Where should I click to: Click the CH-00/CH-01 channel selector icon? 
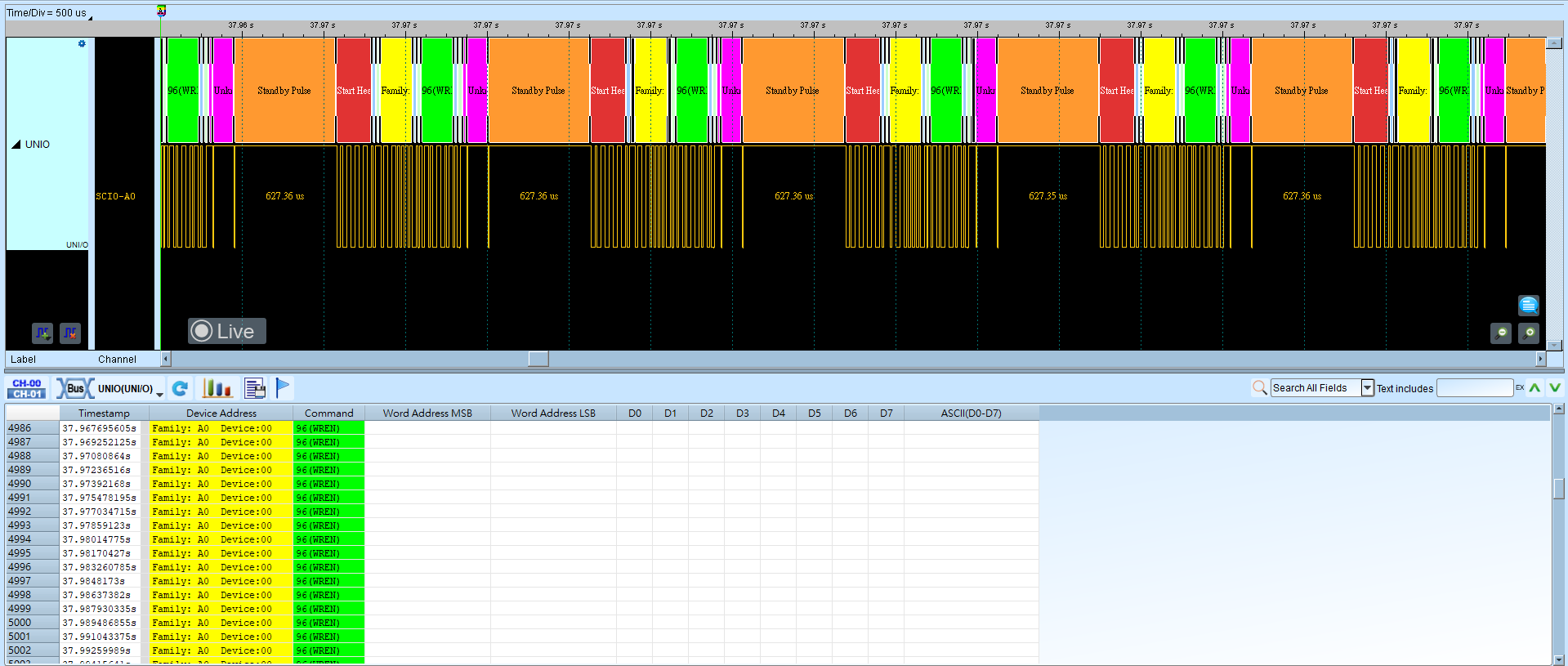click(x=27, y=388)
